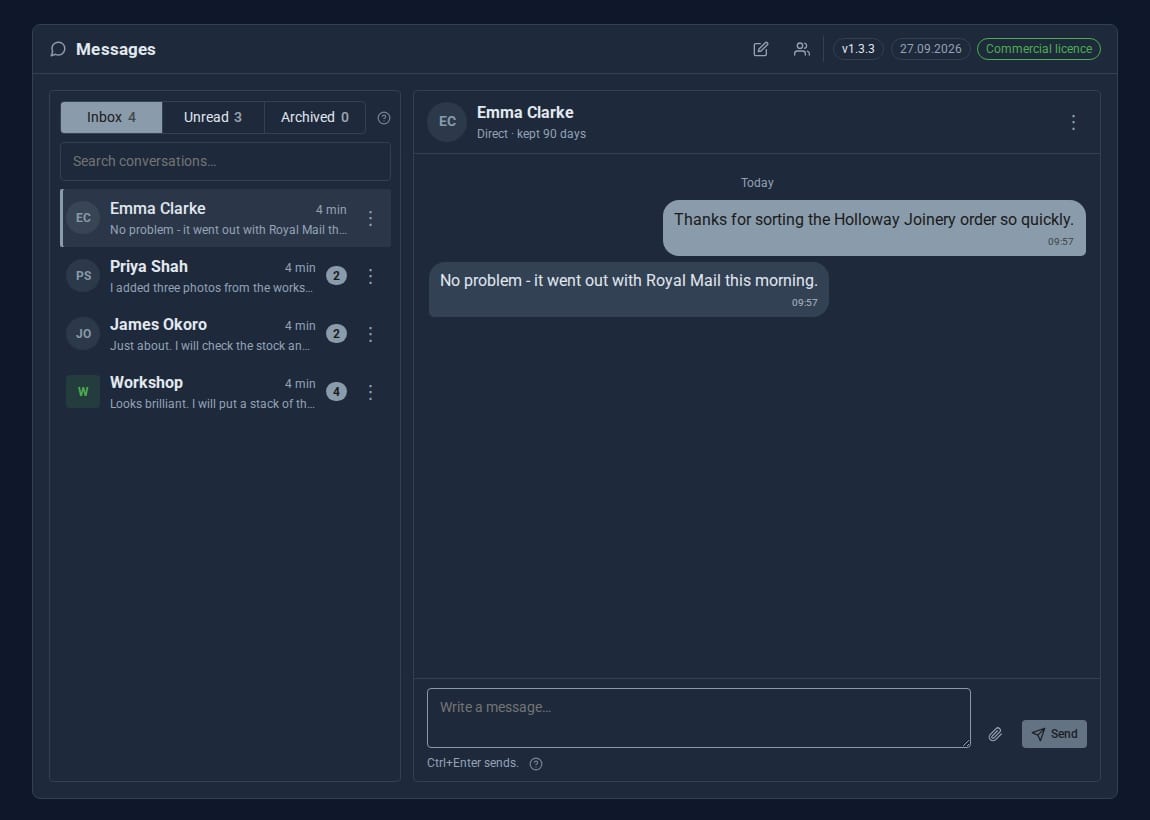Click the Direct · kept 90 days subtitle
This screenshot has width=1150, height=820.
[531, 134]
